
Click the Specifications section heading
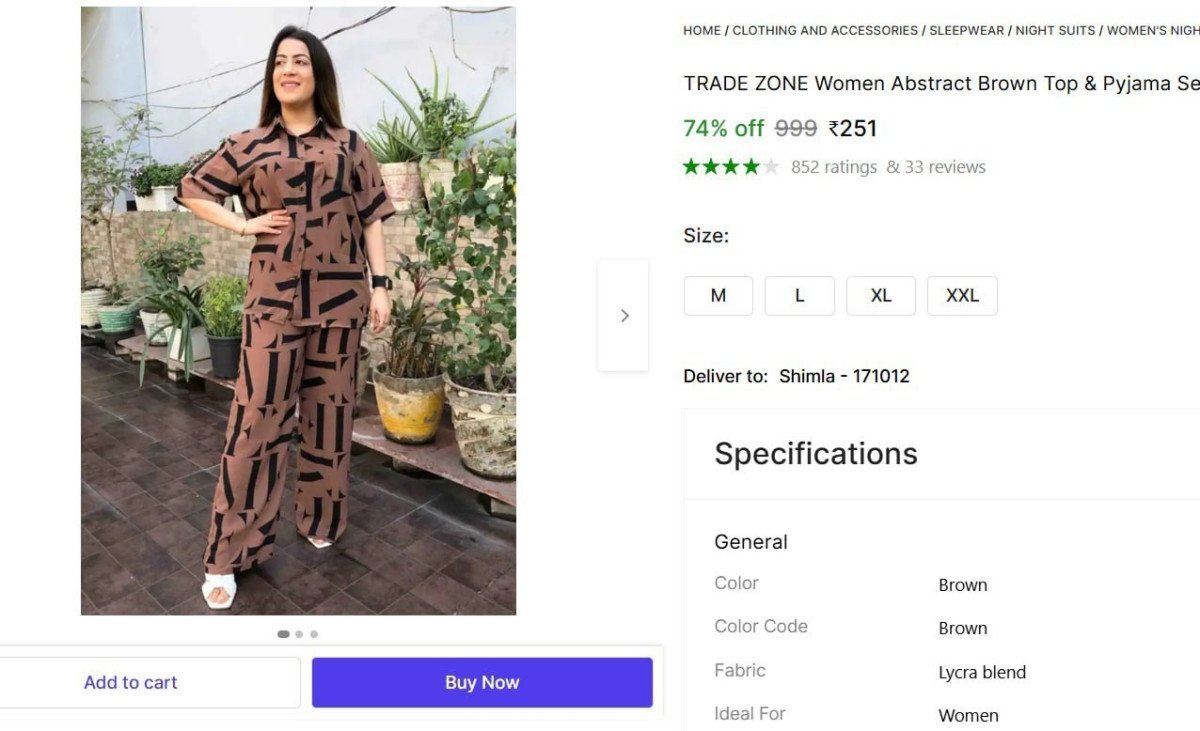(815, 453)
